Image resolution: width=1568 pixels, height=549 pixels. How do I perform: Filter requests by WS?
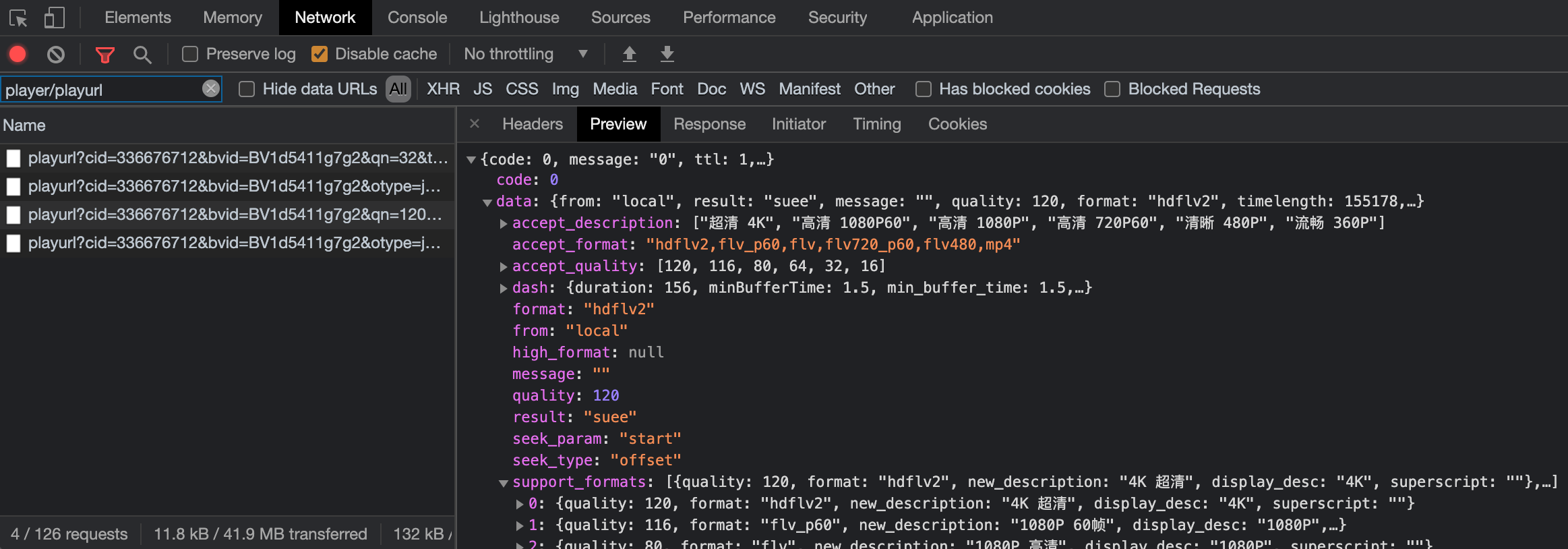[x=752, y=89]
